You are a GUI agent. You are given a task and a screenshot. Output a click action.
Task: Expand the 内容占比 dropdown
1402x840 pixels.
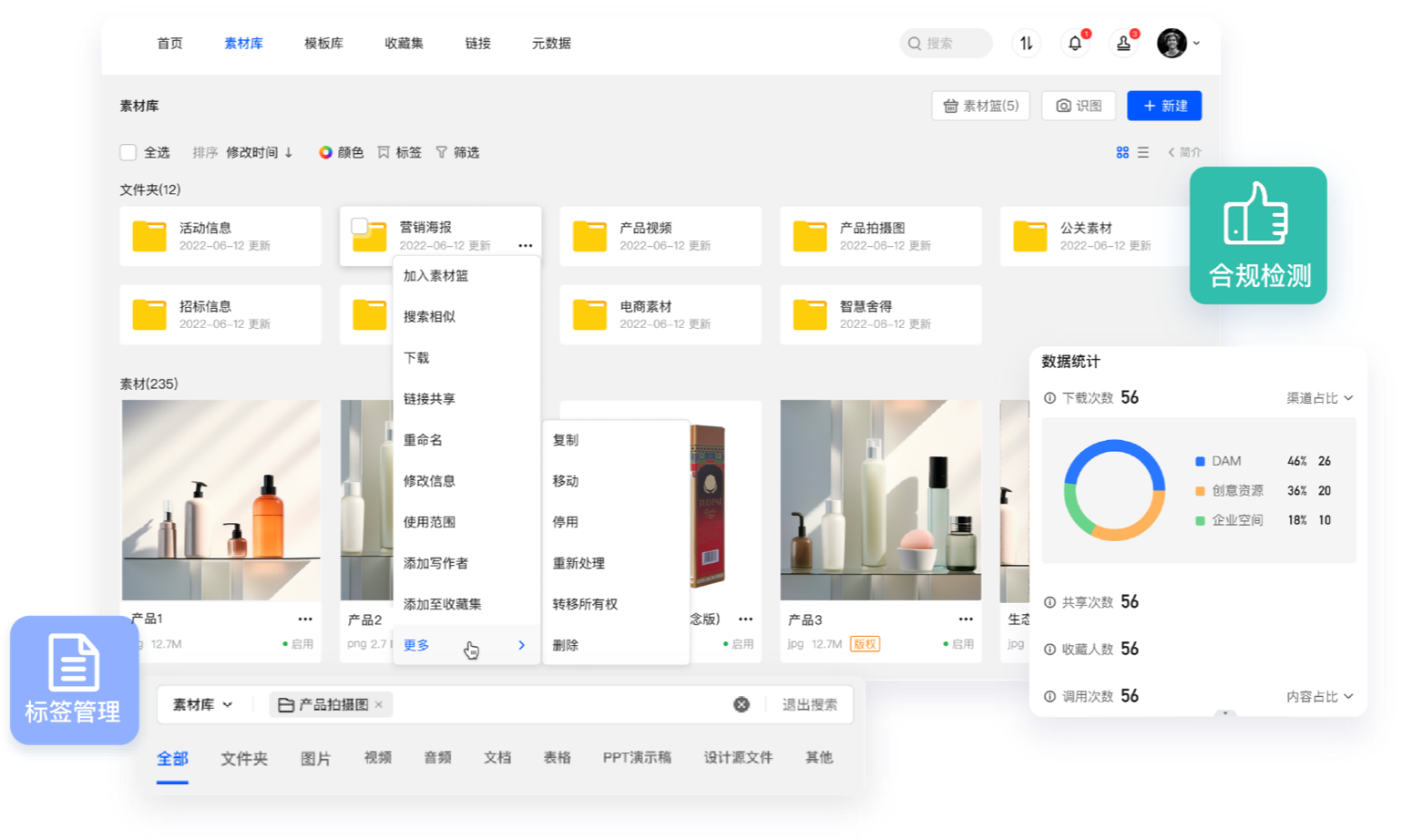point(1319,696)
